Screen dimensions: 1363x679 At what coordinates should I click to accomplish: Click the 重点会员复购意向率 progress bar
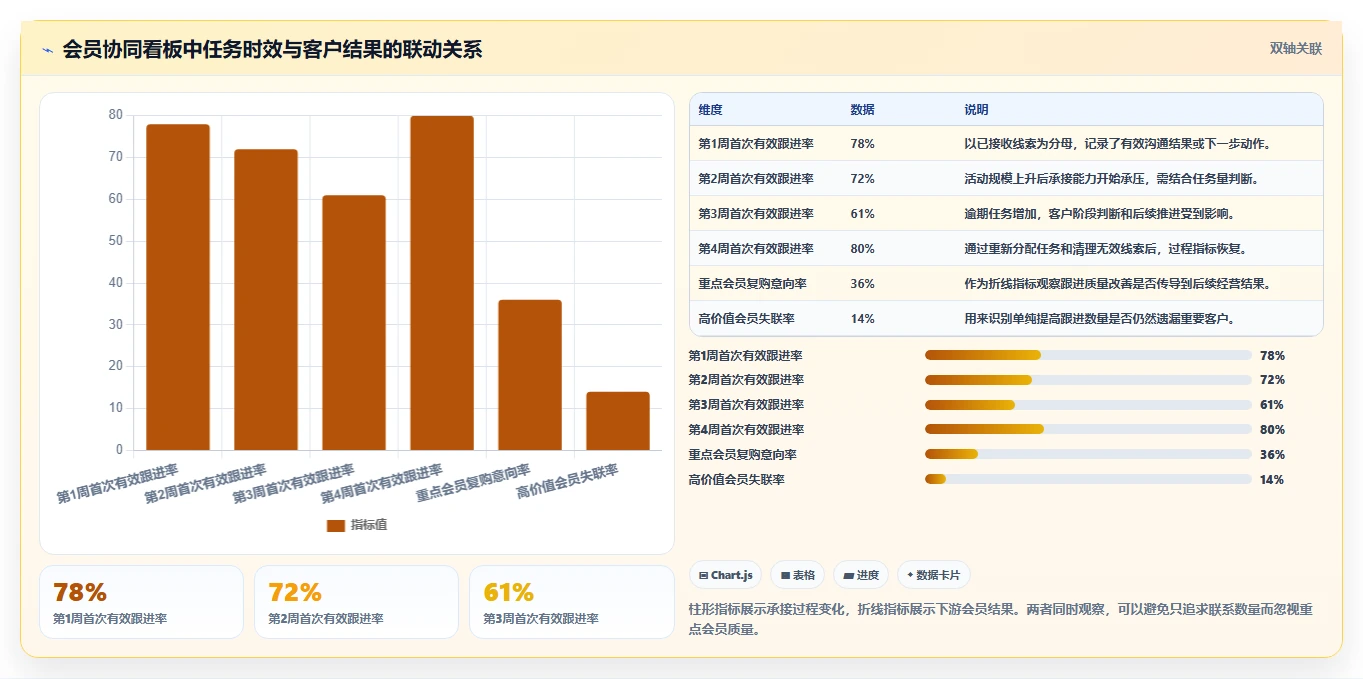pyautogui.click(x=1088, y=455)
